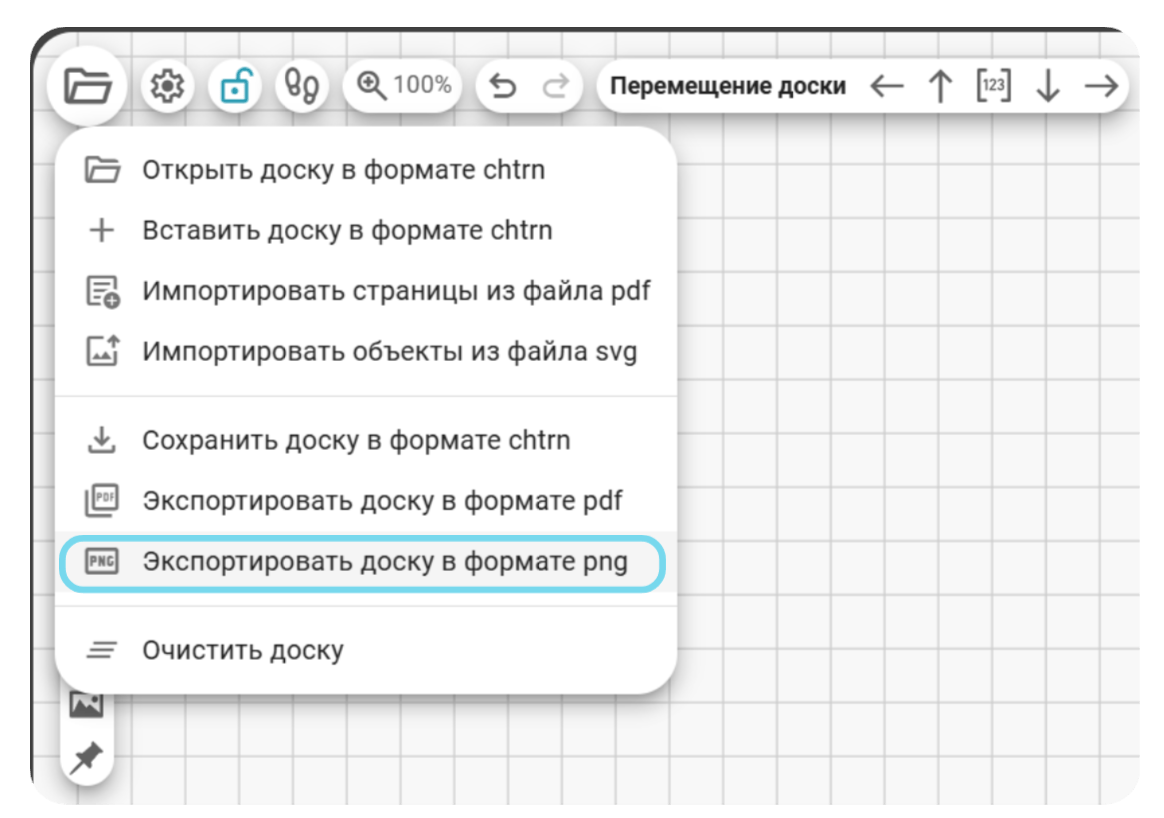Move board right with arrow

tap(1102, 86)
